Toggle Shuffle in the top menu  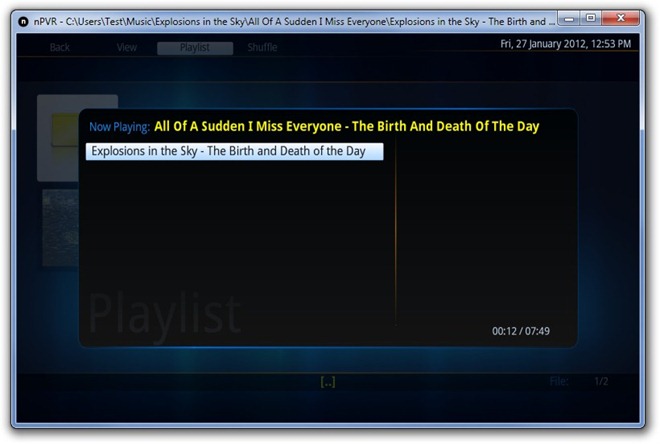(262, 47)
